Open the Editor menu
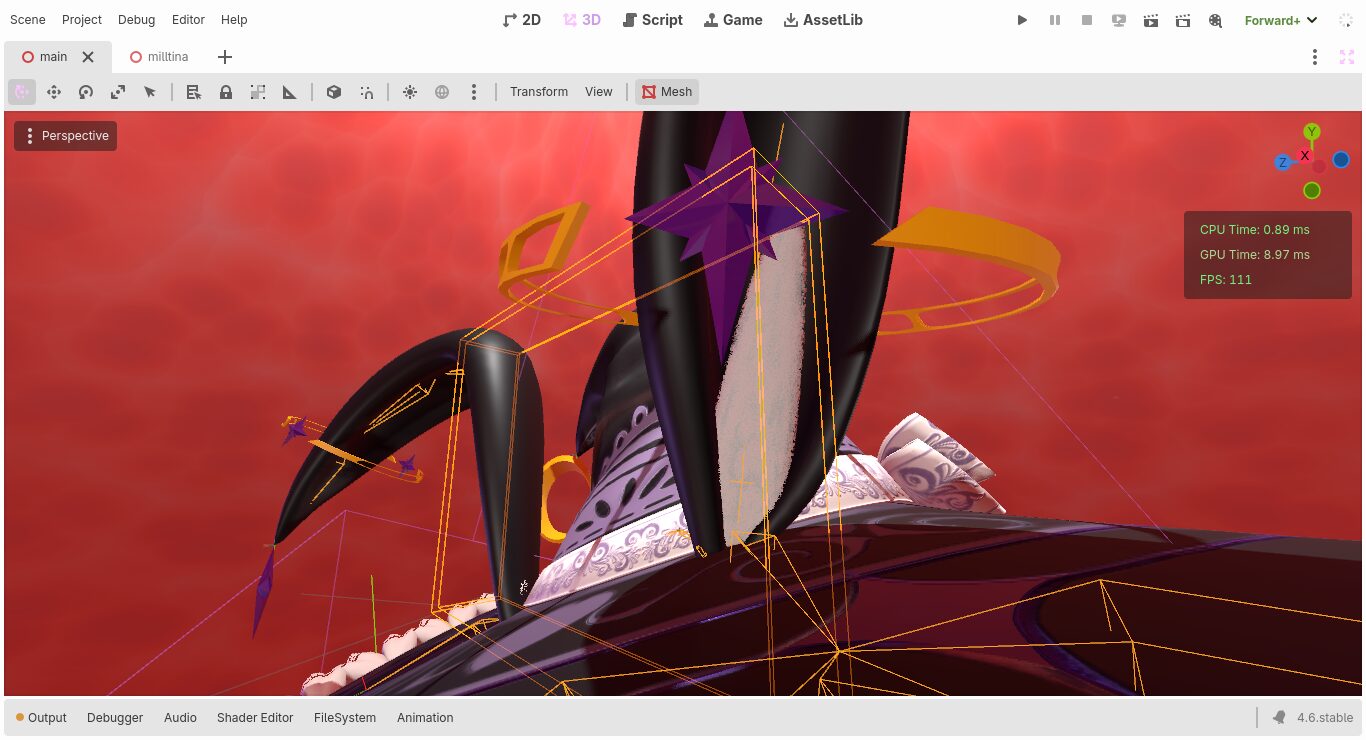The image size is (1366, 740). pyautogui.click(x=188, y=20)
